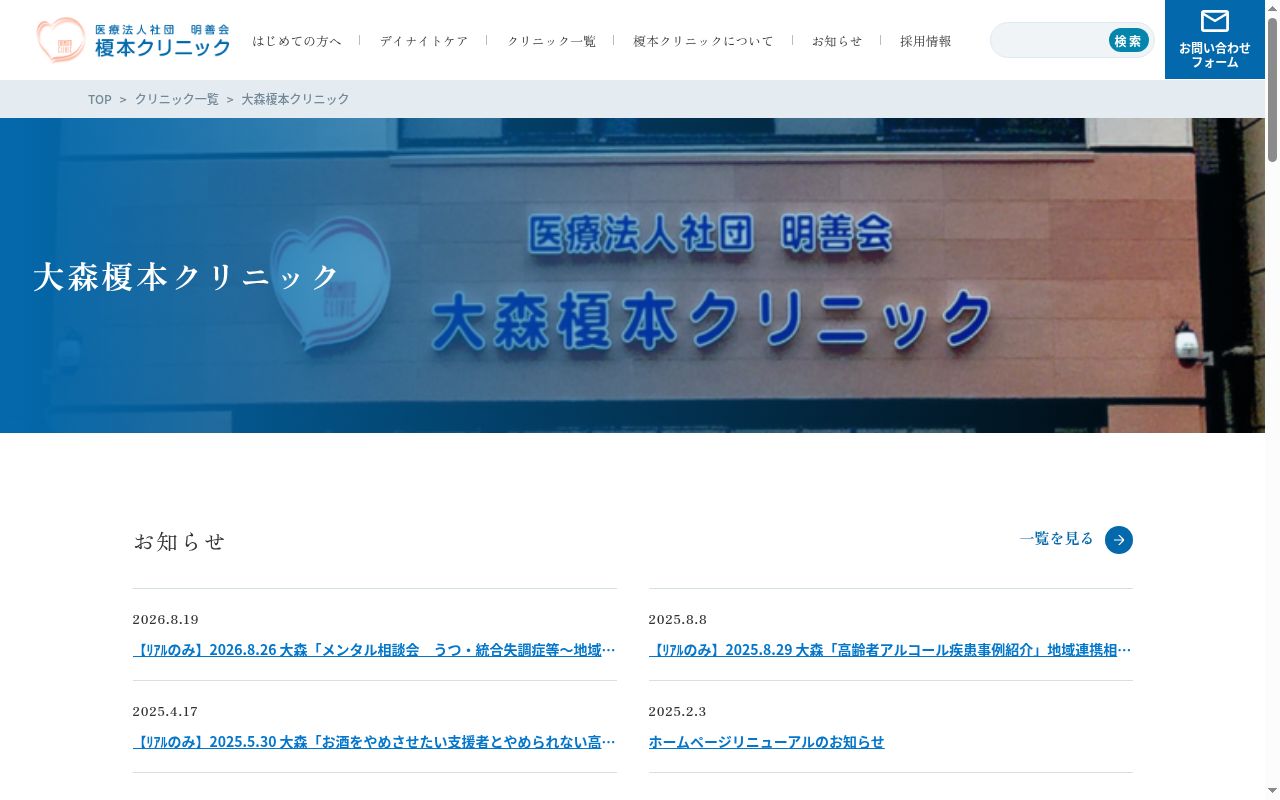Open 榎本クリニックについて menu item
This screenshot has width=1280, height=800.
point(704,41)
